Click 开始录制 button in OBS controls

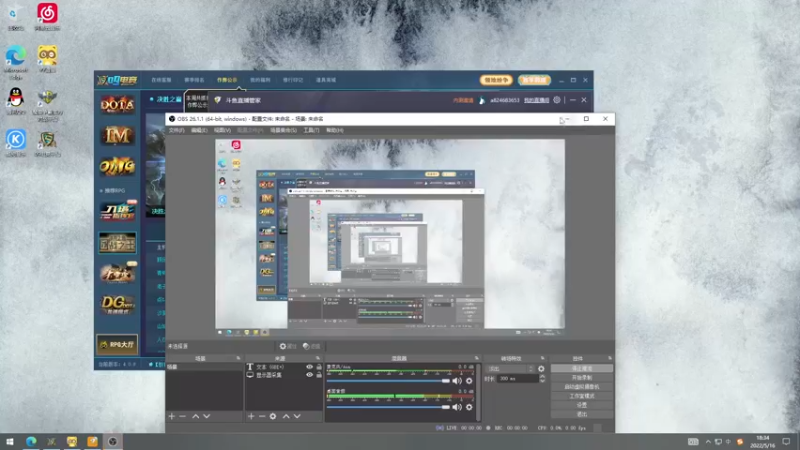pyautogui.click(x=582, y=378)
